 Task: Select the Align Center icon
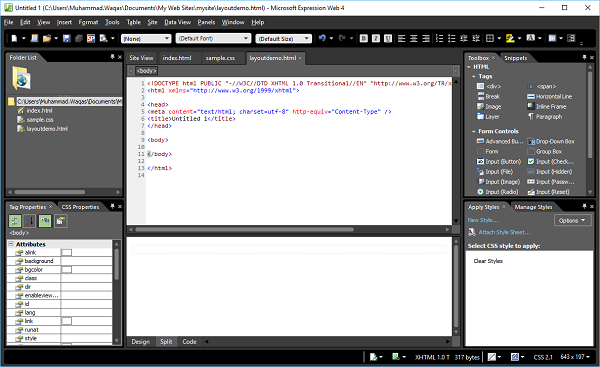414,38
